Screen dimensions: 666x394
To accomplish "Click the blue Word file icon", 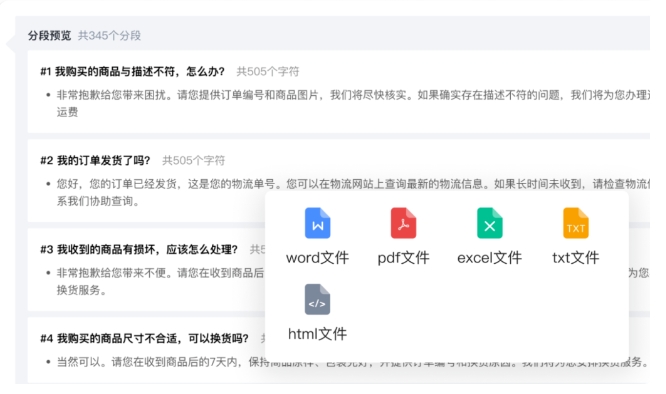I will (x=317, y=223).
